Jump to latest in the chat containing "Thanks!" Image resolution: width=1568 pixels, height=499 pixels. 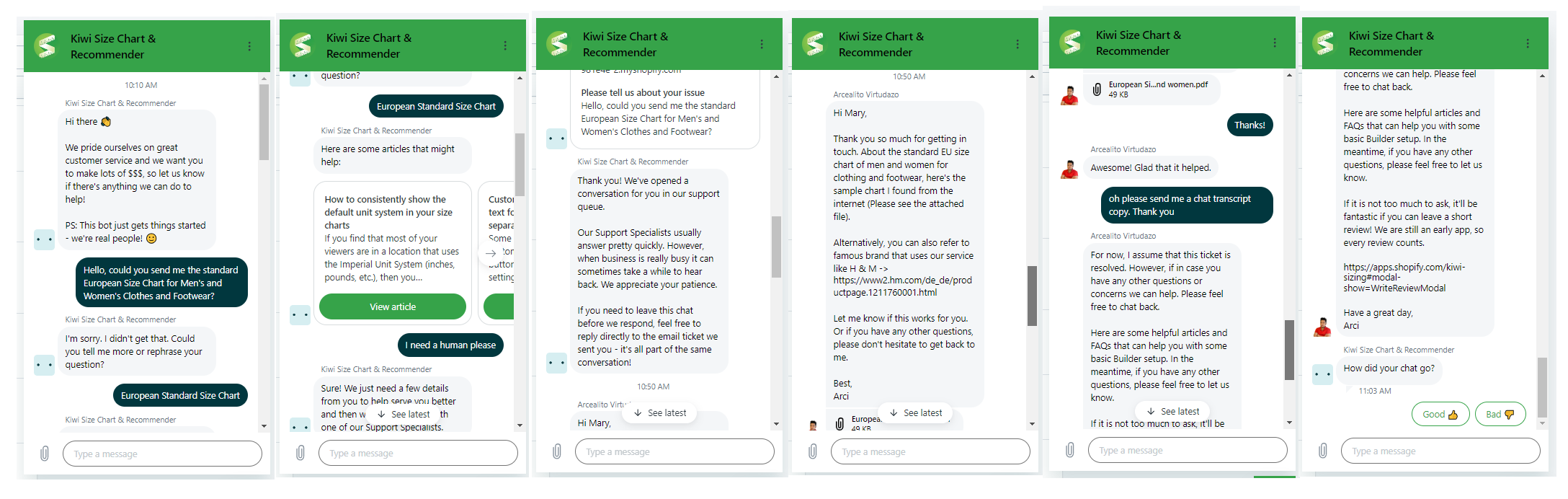[x=1173, y=412]
